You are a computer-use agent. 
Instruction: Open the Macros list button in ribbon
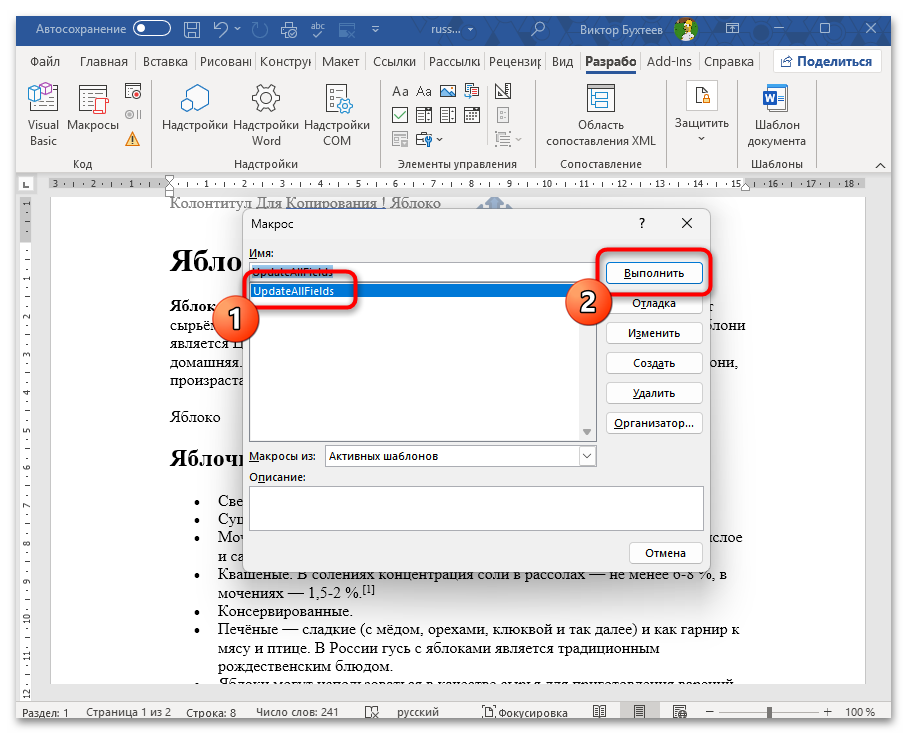tap(93, 108)
